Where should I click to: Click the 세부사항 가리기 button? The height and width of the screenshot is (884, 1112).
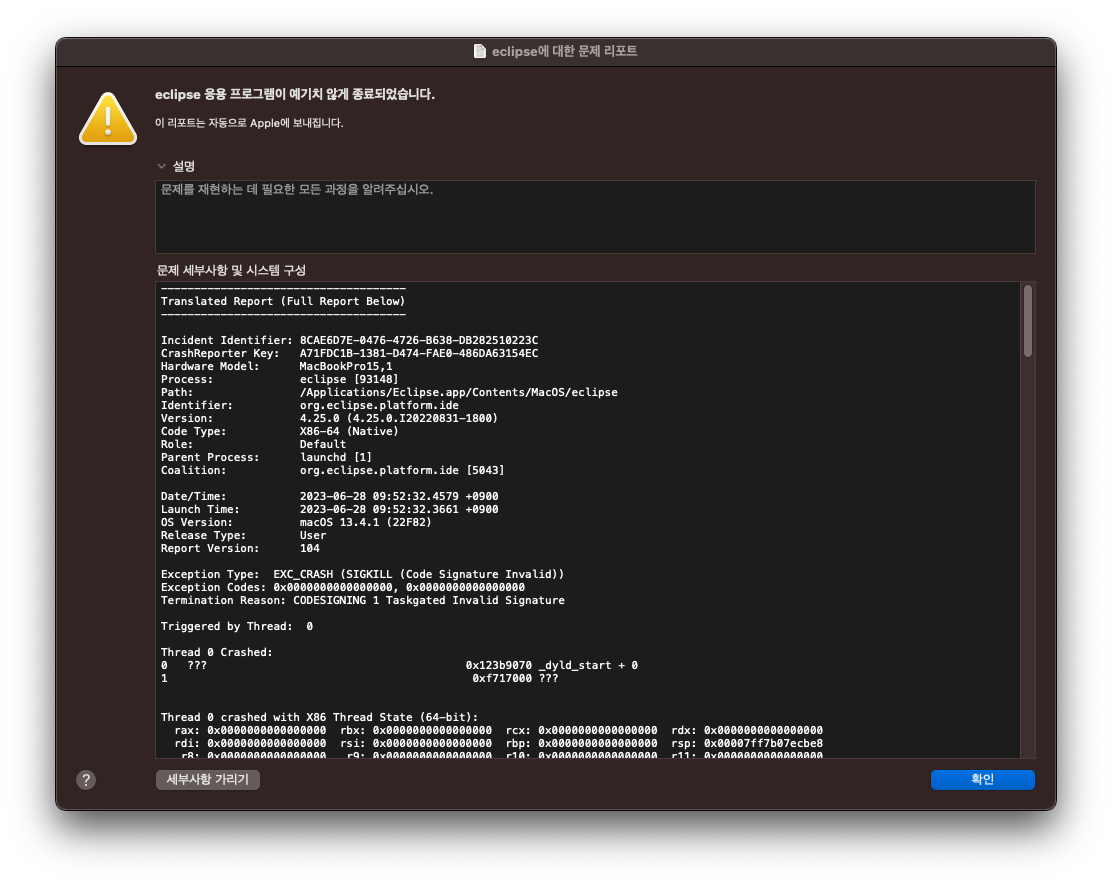(208, 780)
